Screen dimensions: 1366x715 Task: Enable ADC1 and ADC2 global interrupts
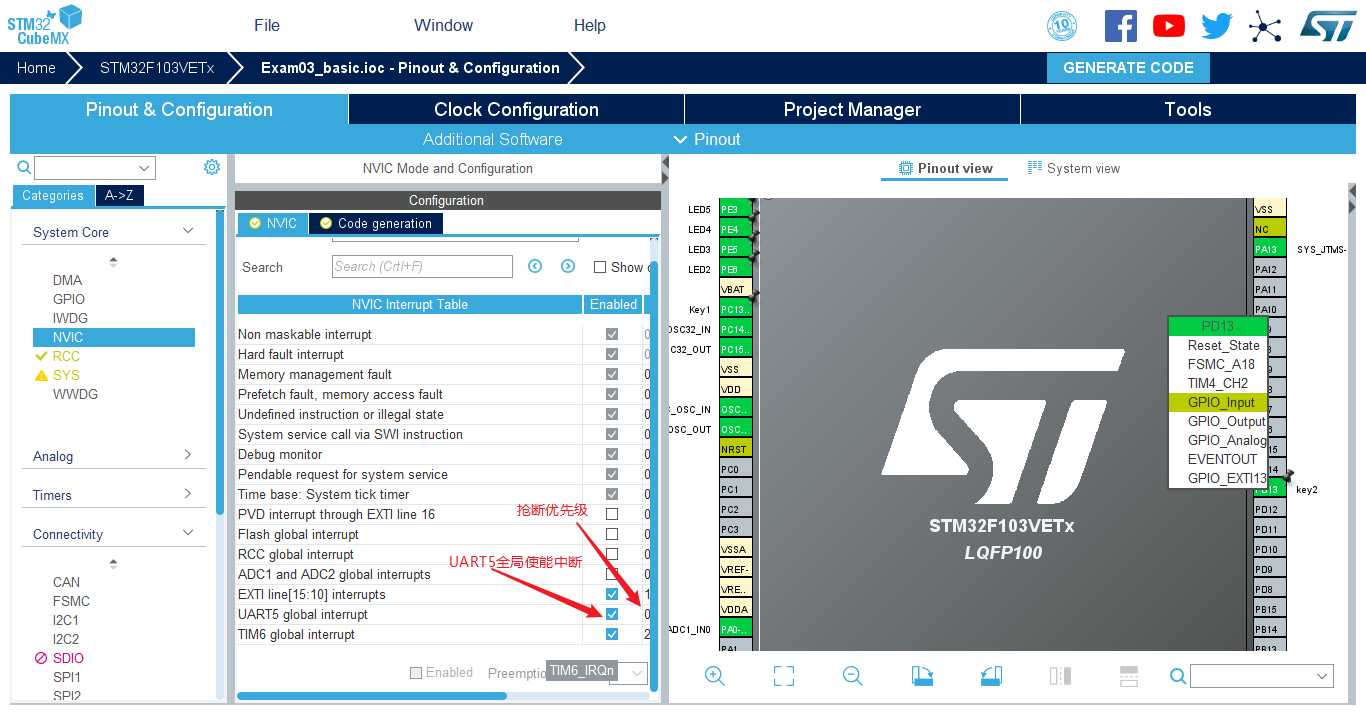pos(612,574)
